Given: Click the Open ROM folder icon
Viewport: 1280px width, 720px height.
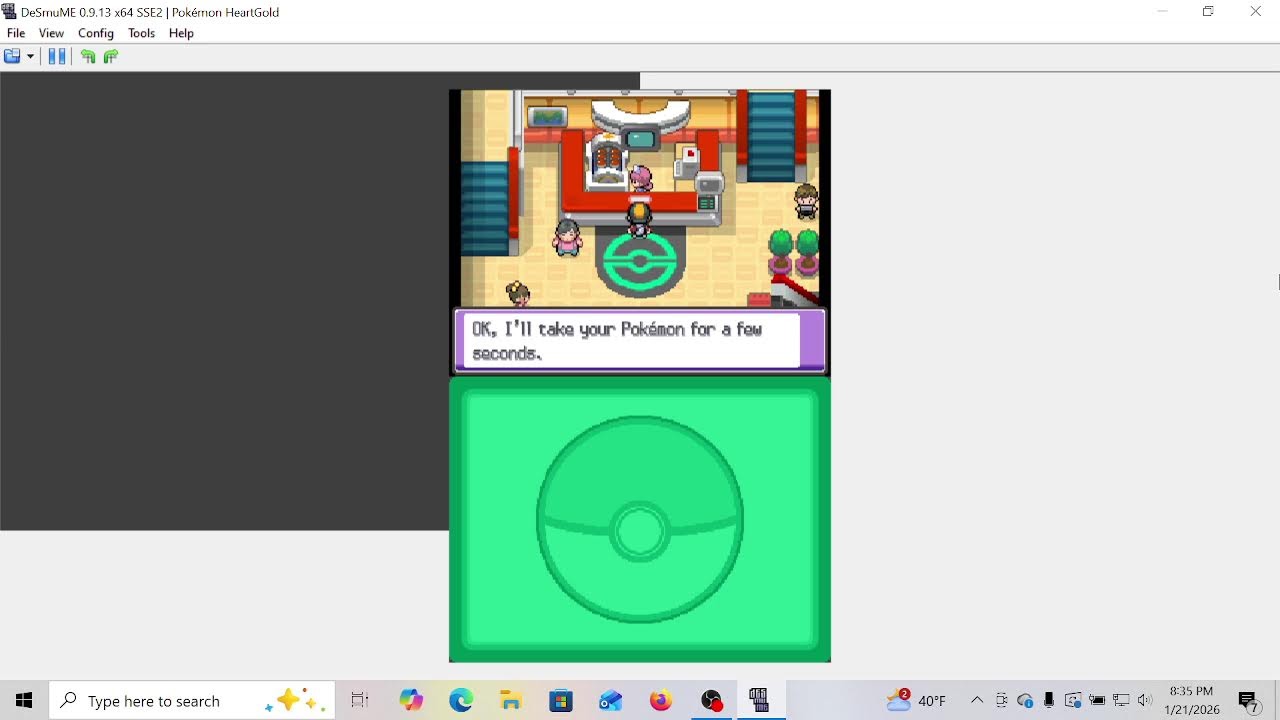Looking at the screenshot, I should 12,57.
